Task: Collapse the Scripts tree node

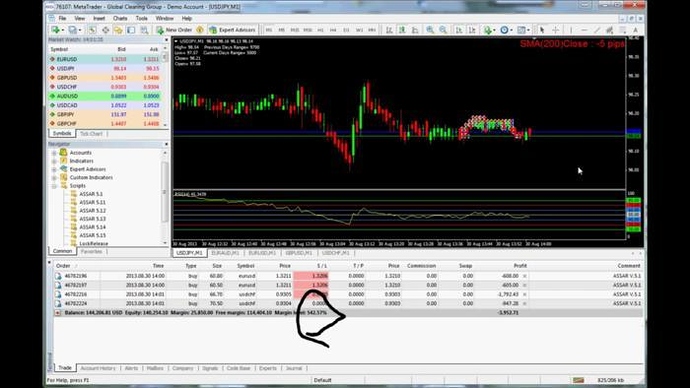Action: (54, 186)
